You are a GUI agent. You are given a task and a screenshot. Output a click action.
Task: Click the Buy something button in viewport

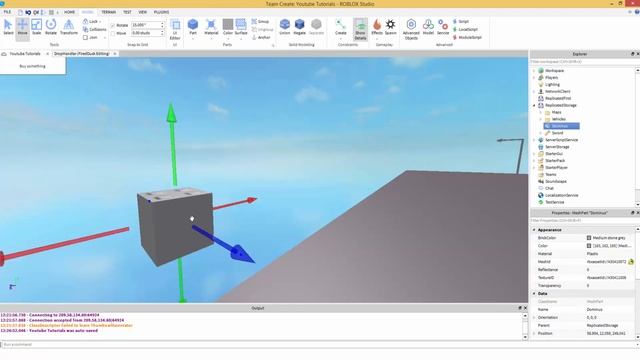[33, 66]
